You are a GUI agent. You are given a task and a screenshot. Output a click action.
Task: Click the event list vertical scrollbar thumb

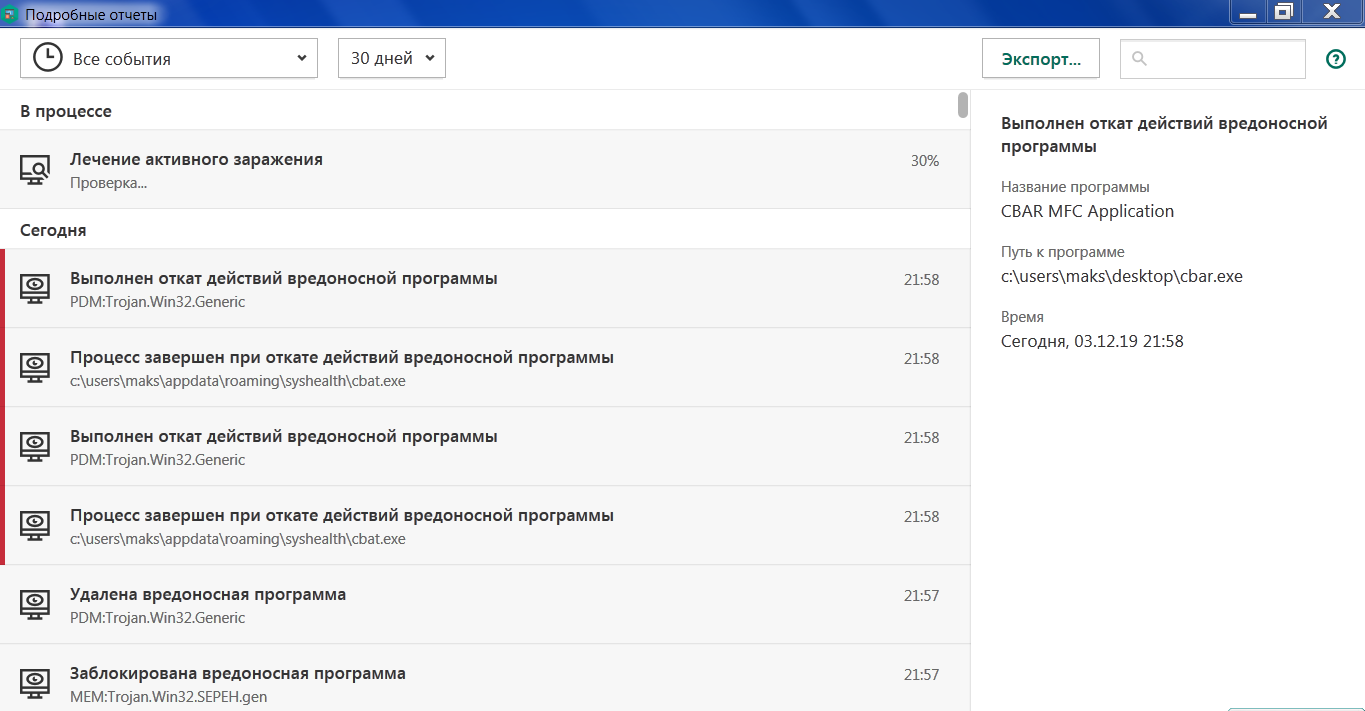[963, 105]
